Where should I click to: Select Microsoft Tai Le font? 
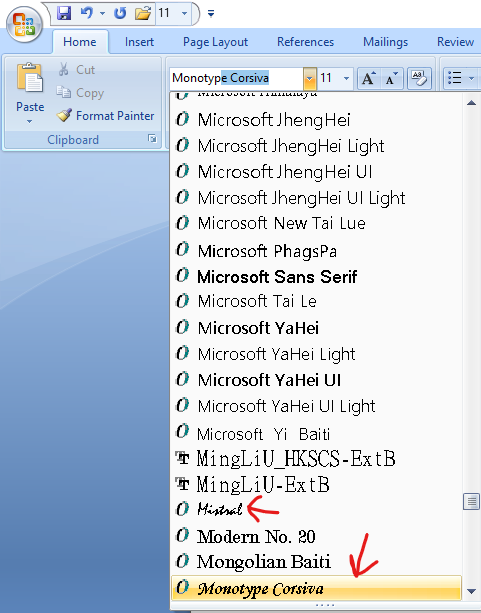[316, 301]
